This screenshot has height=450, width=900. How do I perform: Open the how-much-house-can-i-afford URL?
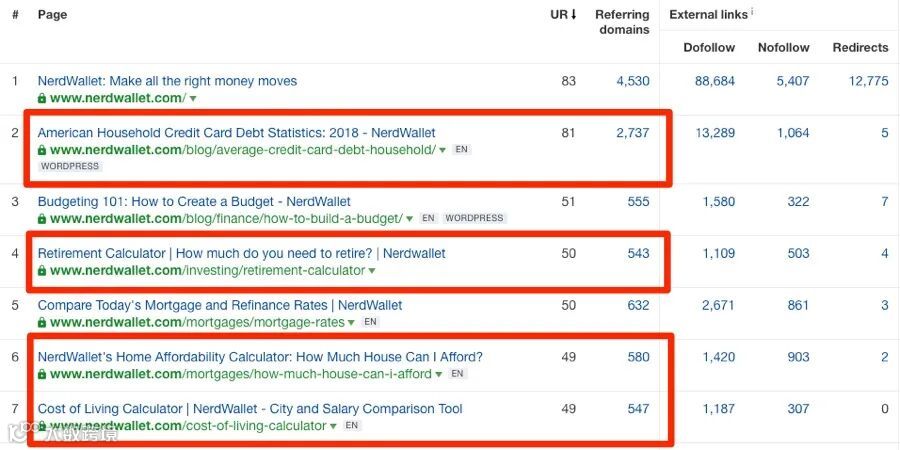(241, 374)
